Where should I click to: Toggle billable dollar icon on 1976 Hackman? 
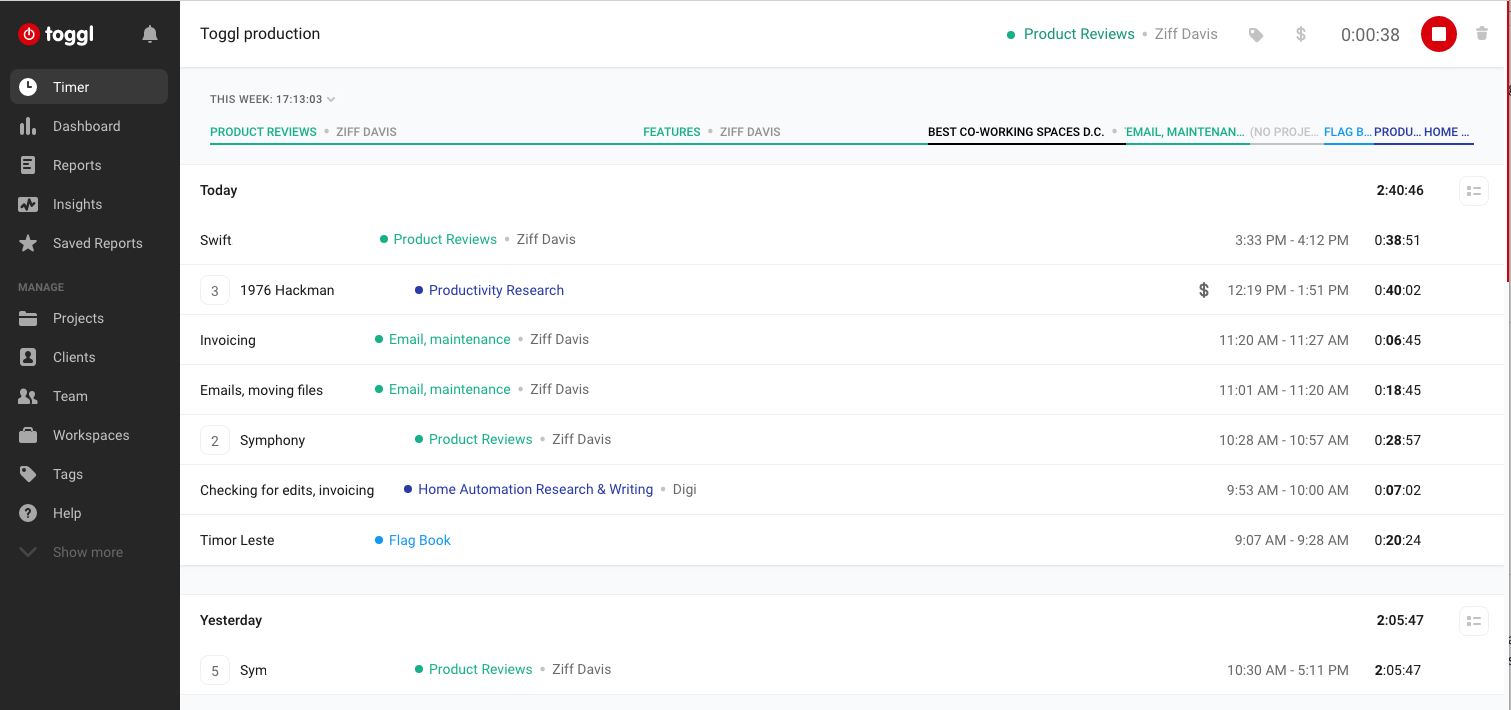(x=1204, y=290)
